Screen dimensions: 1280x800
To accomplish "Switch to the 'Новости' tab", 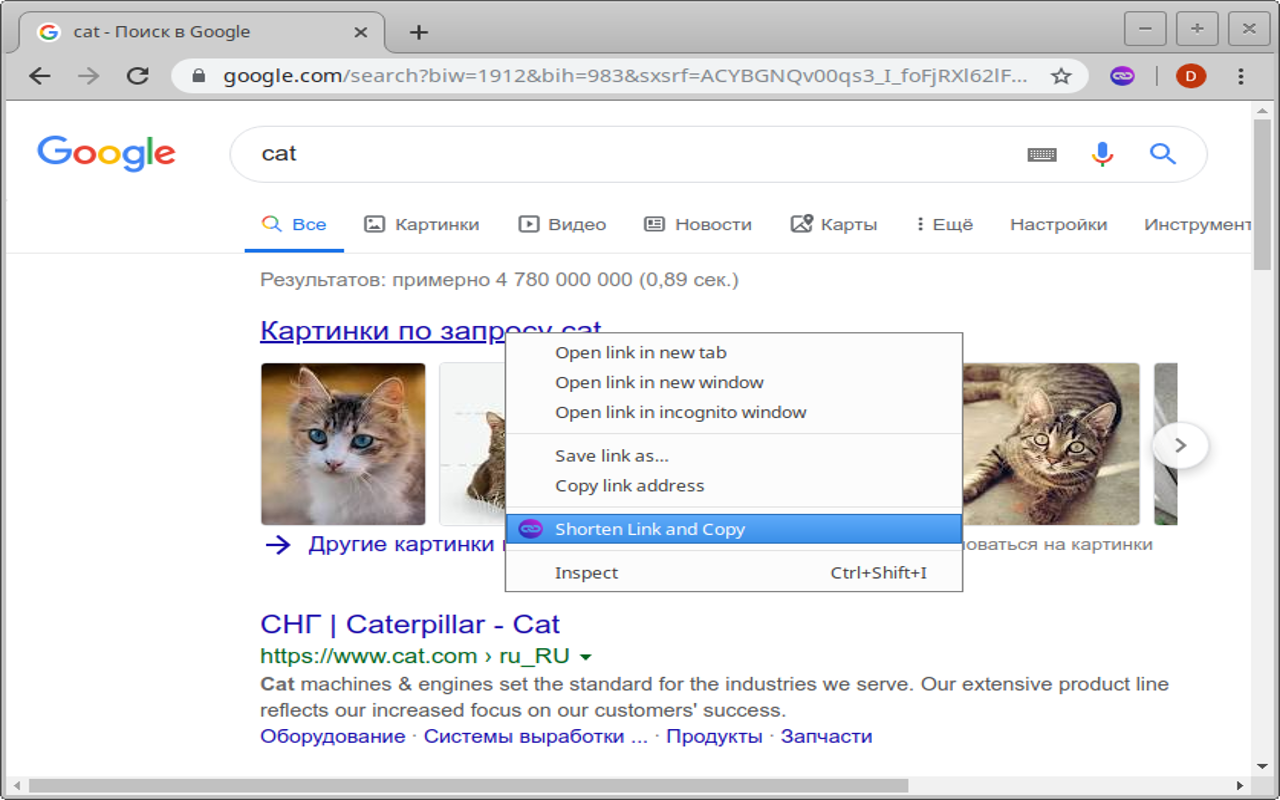I will (x=698, y=224).
